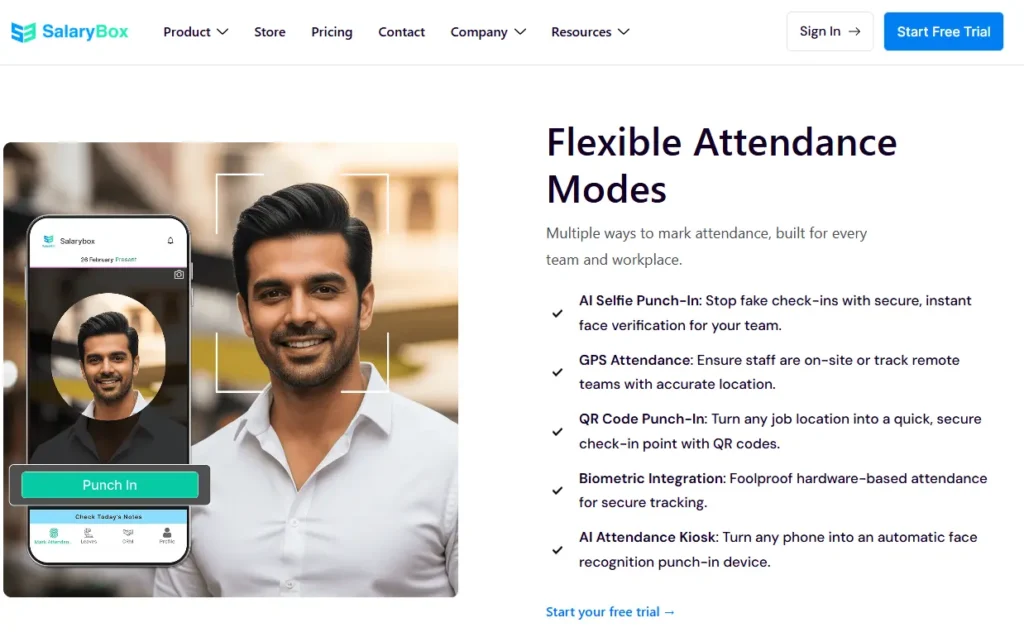Follow the 'Start your free trial' link
The height and width of the screenshot is (637, 1024).
(x=611, y=612)
